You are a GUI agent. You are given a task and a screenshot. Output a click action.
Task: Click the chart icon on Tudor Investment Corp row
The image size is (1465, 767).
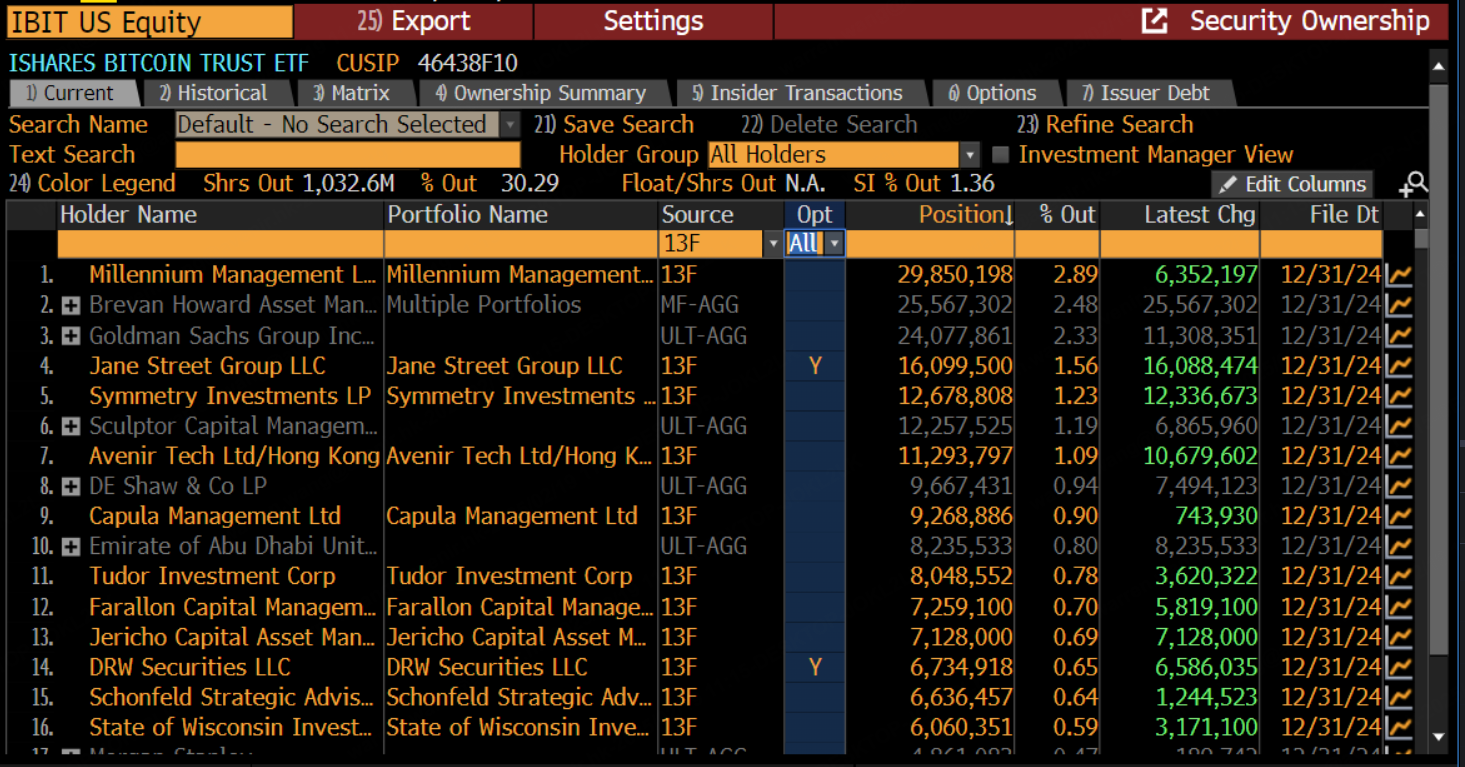pos(1399,576)
